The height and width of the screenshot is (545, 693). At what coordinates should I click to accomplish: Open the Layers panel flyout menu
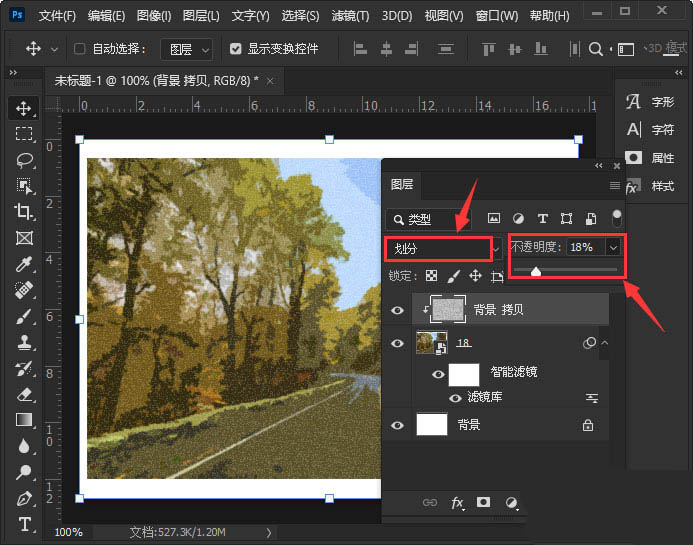(x=614, y=185)
